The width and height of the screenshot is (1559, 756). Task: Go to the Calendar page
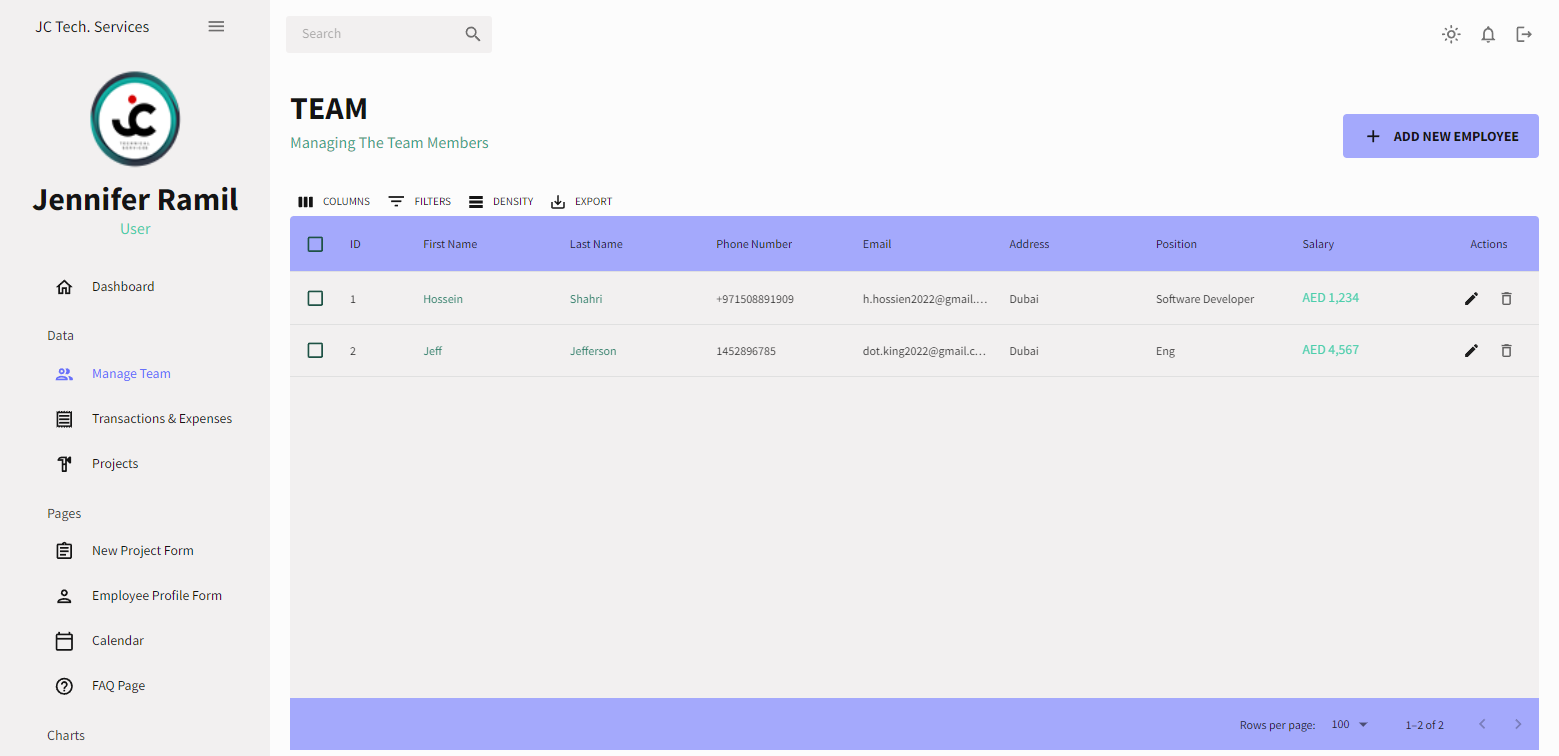click(117, 641)
